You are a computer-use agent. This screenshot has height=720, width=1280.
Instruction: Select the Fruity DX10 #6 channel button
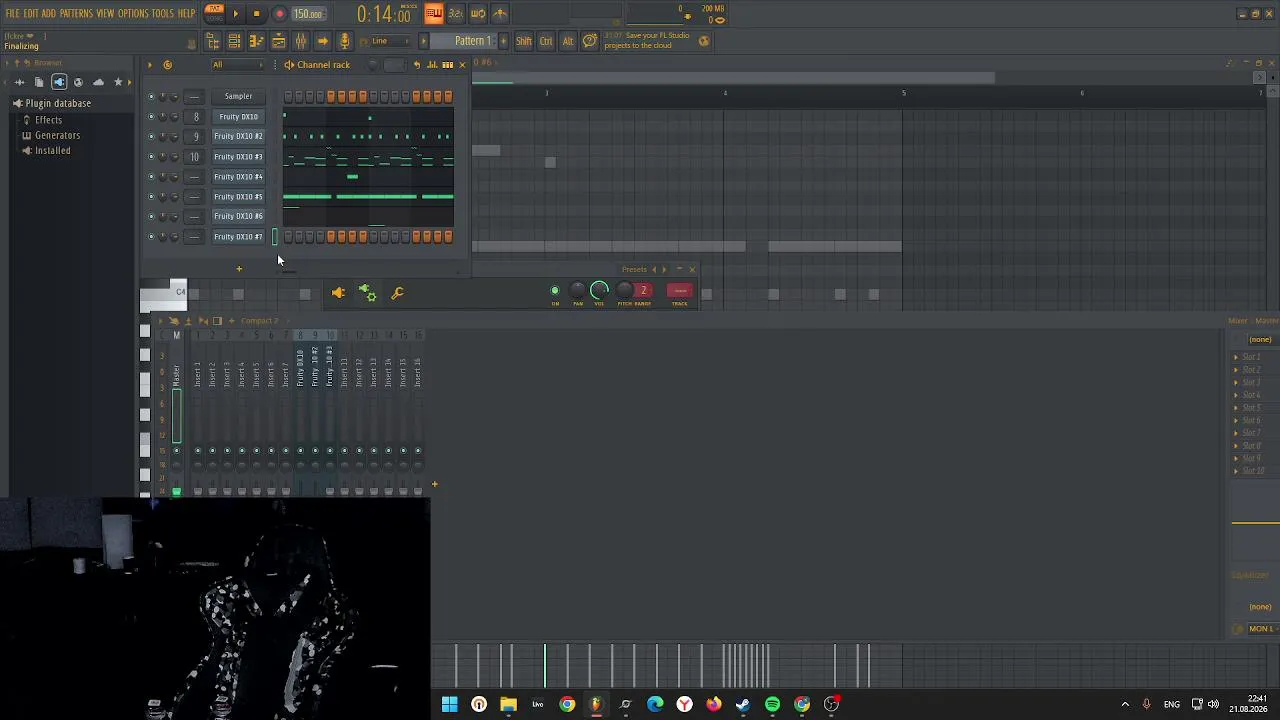pos(238,217)
